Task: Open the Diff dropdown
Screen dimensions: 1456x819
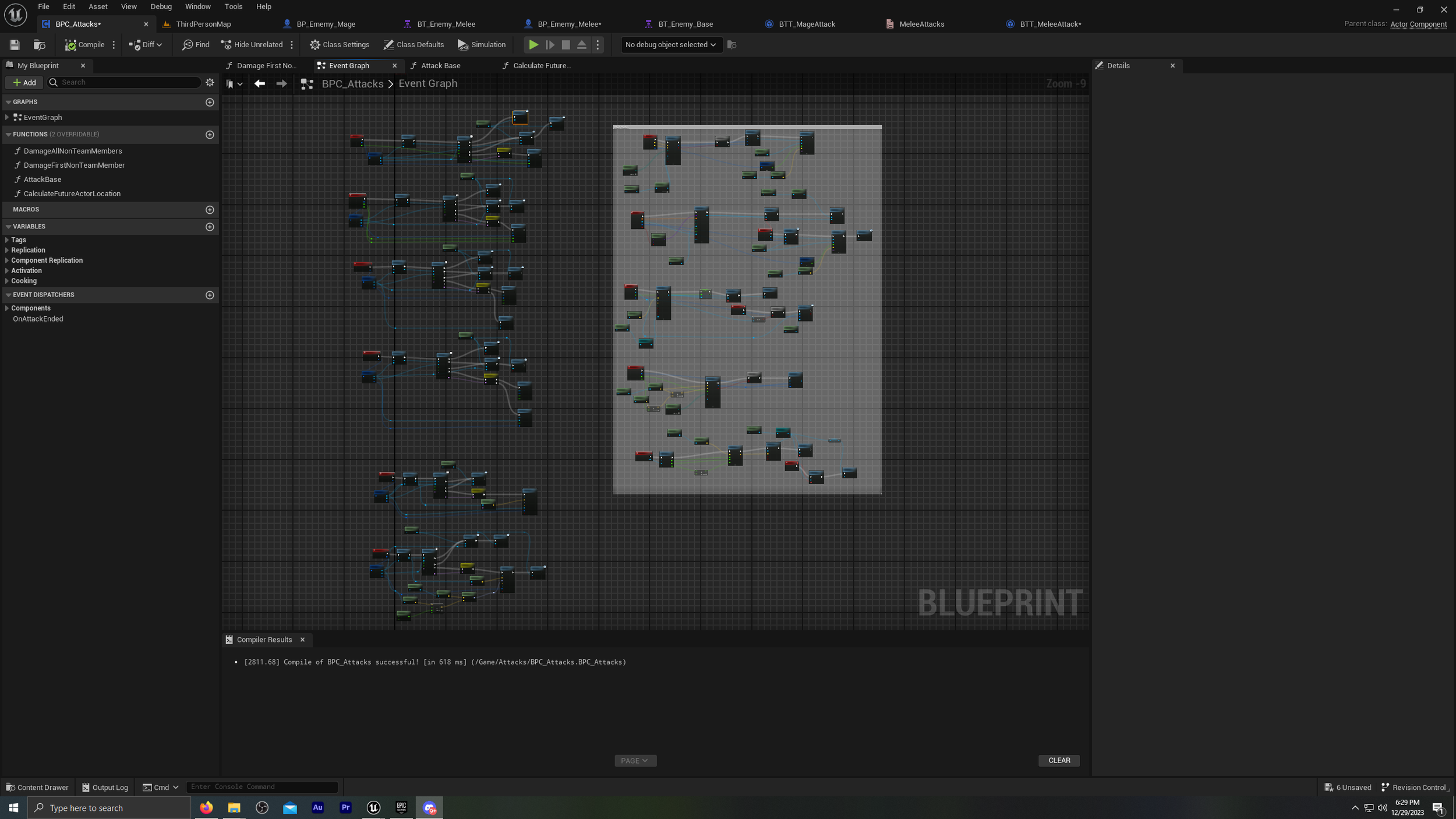Action: pyautogui.click(x=146, y=45)
